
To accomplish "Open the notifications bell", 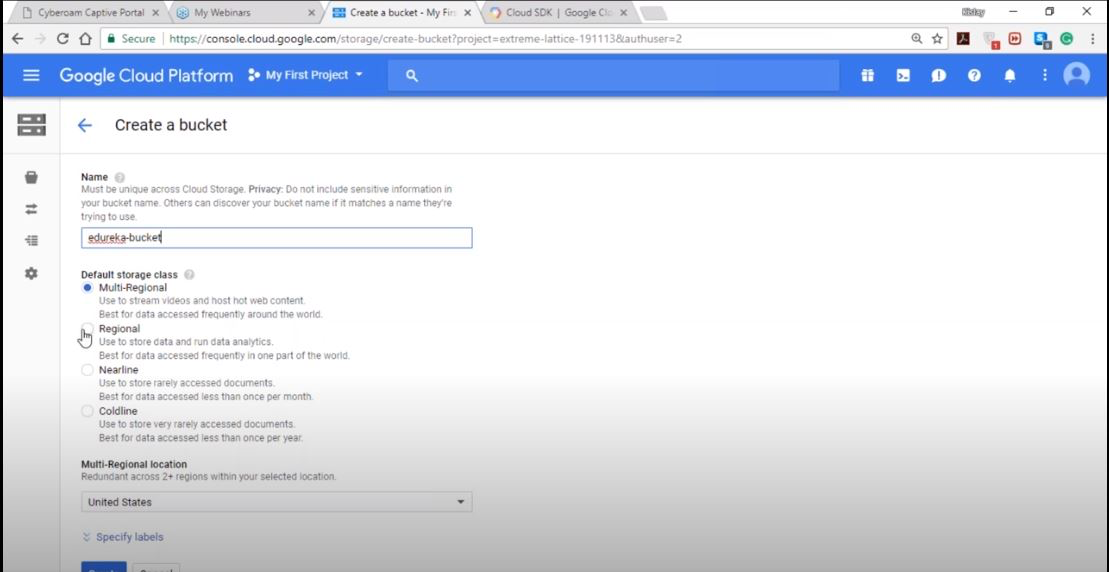I will 1010,76.
